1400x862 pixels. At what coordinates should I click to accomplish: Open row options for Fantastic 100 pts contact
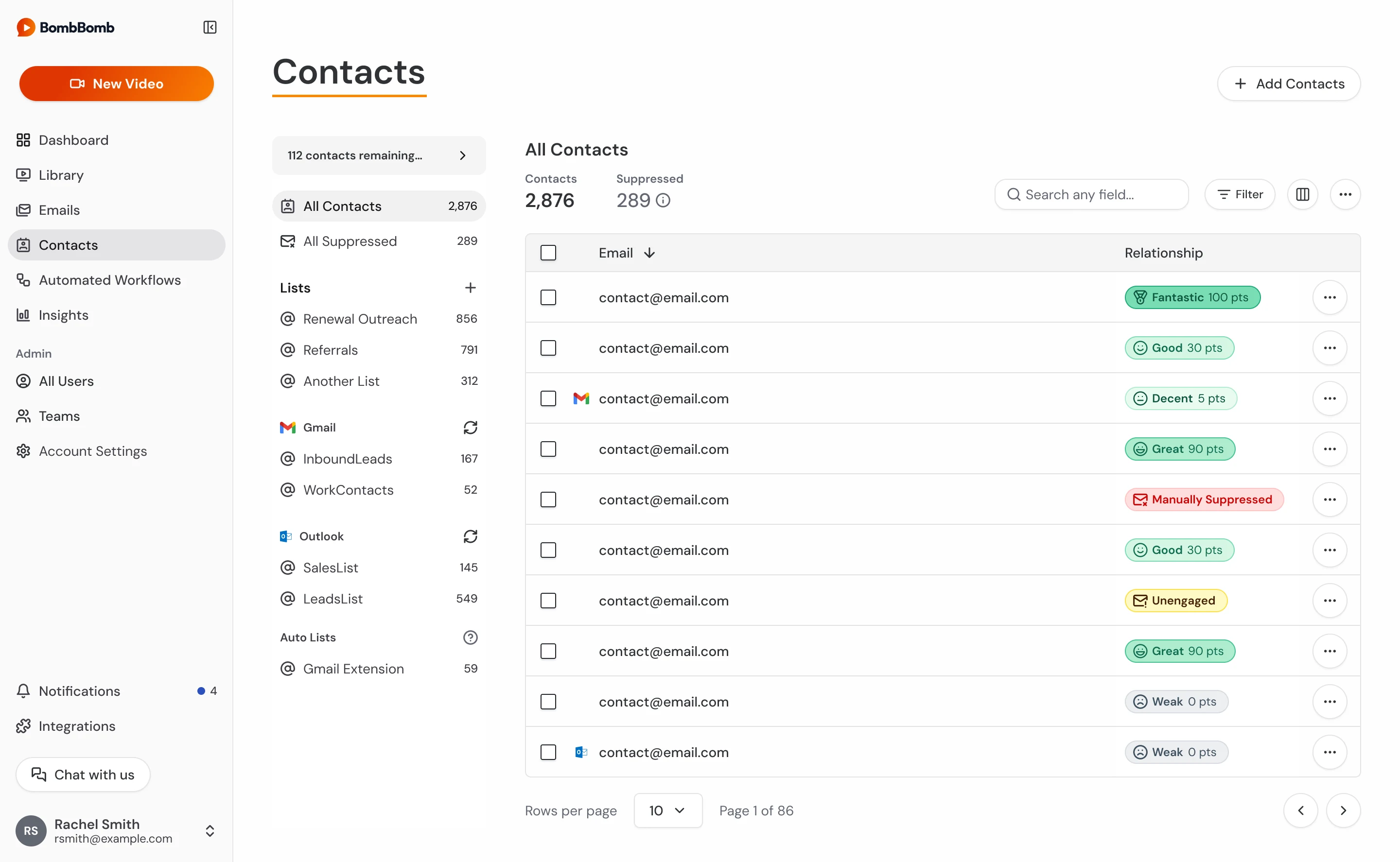point(1330,297)
